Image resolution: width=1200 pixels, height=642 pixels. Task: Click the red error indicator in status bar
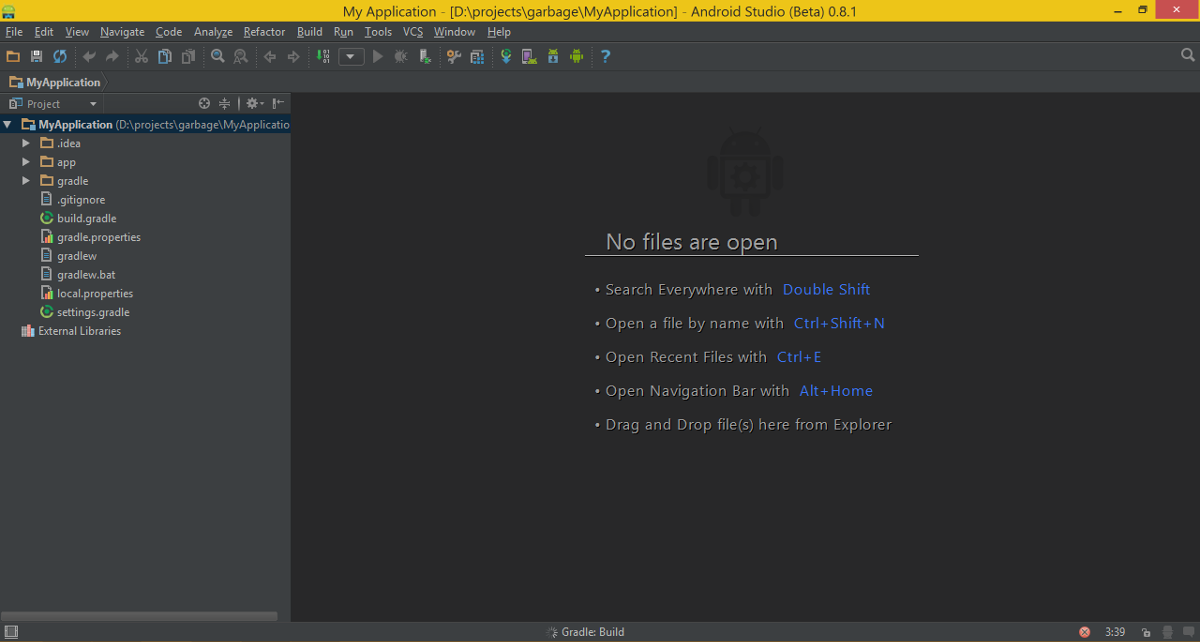coord(1085,632)
